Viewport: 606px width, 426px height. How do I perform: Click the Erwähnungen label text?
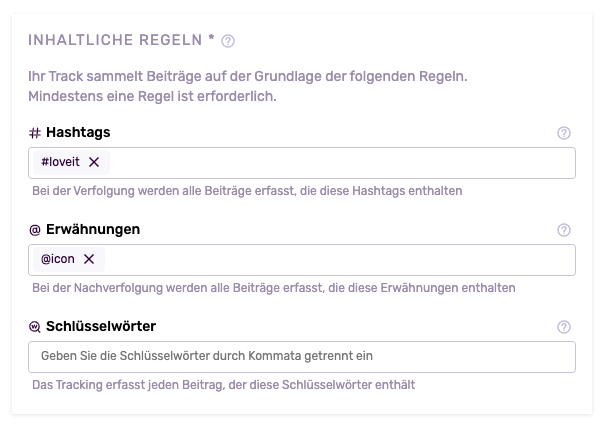93,229
